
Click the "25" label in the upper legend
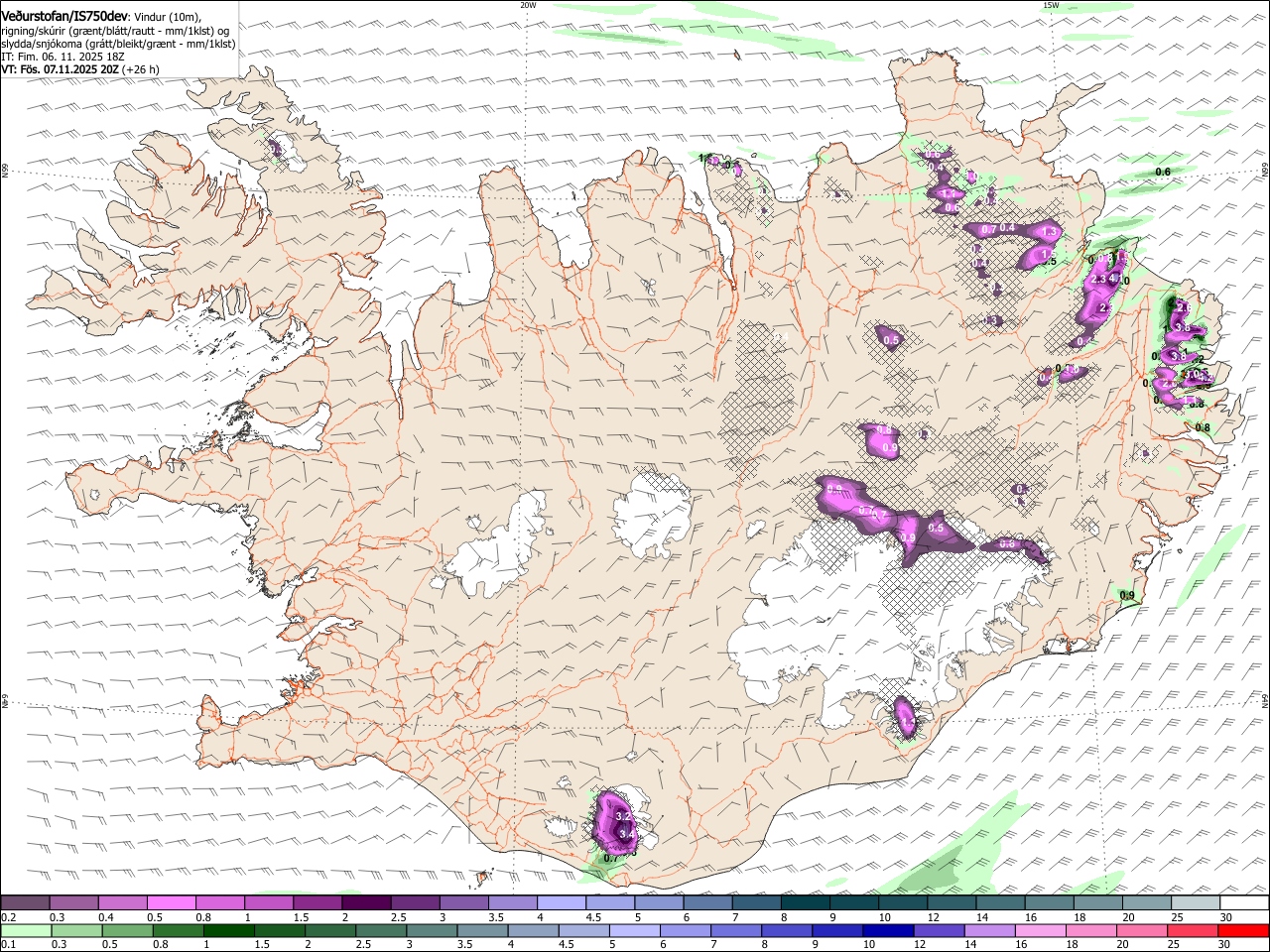(1177, 917)
